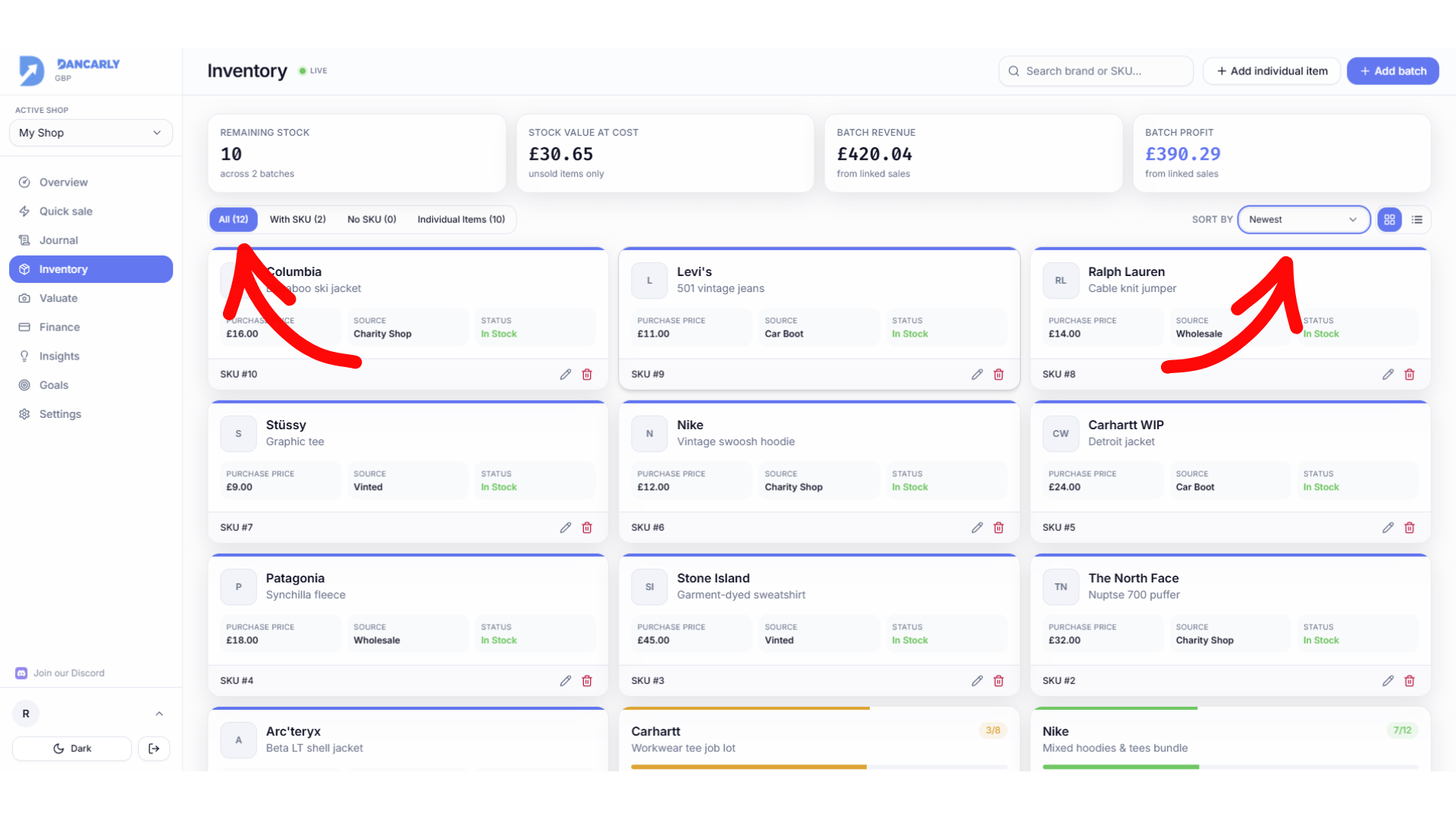The width and height of the screenshot is (1456, 819).
Task: Expand the My Shop selector
Action: pyautogui.click(x=91, y=133)
